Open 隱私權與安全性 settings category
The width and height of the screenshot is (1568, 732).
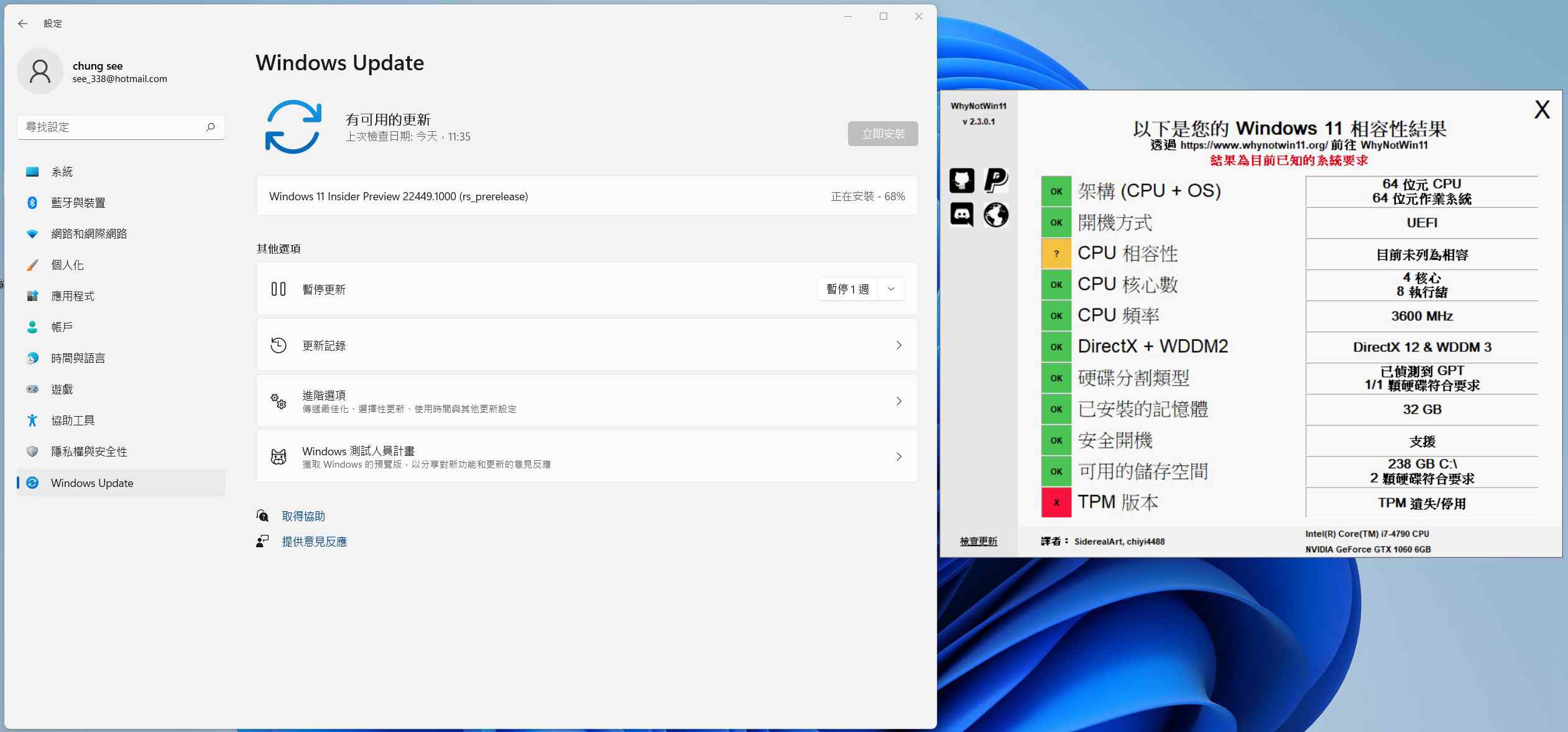[x=121, y=452]
